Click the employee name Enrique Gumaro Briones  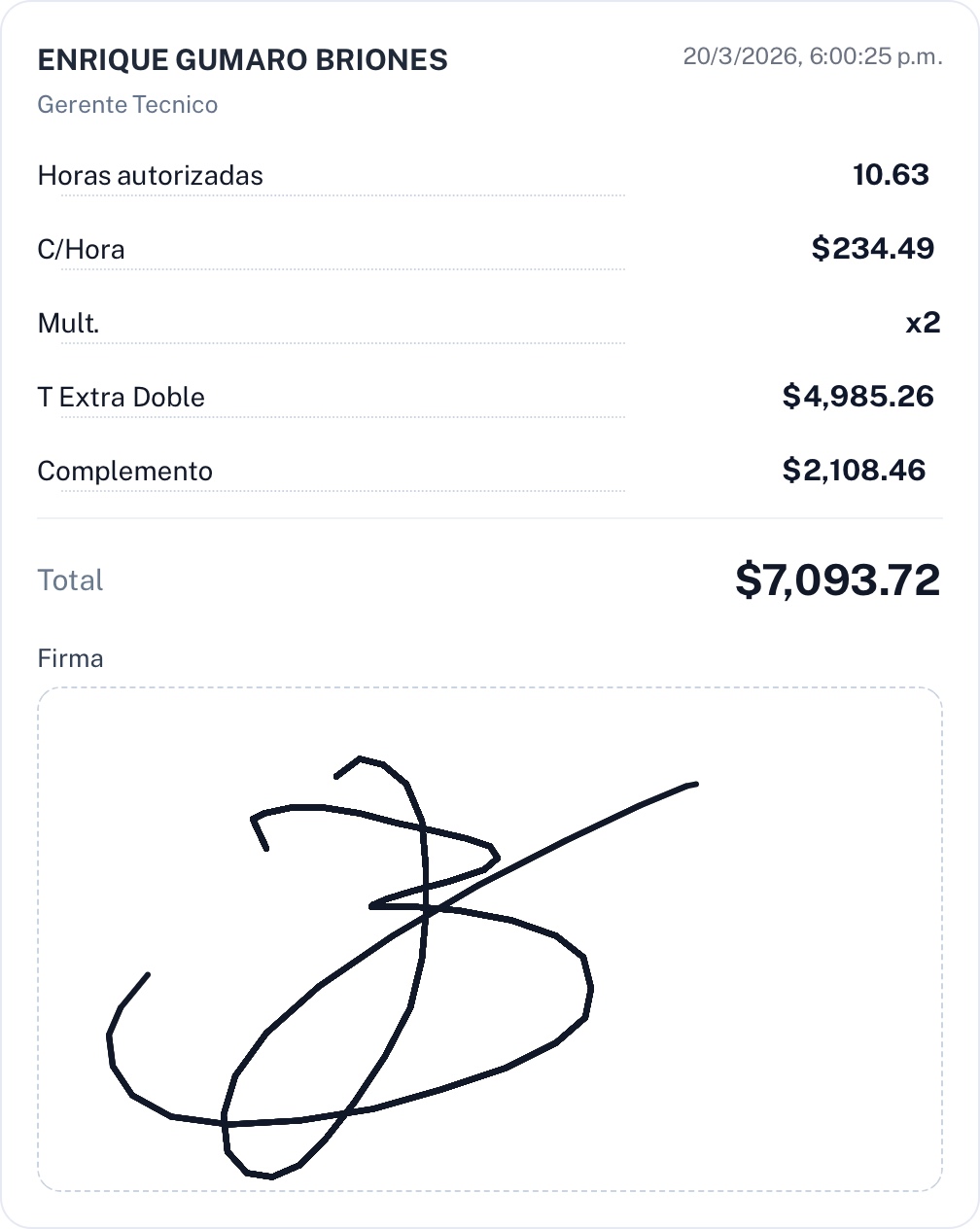(x=242, y=60)
